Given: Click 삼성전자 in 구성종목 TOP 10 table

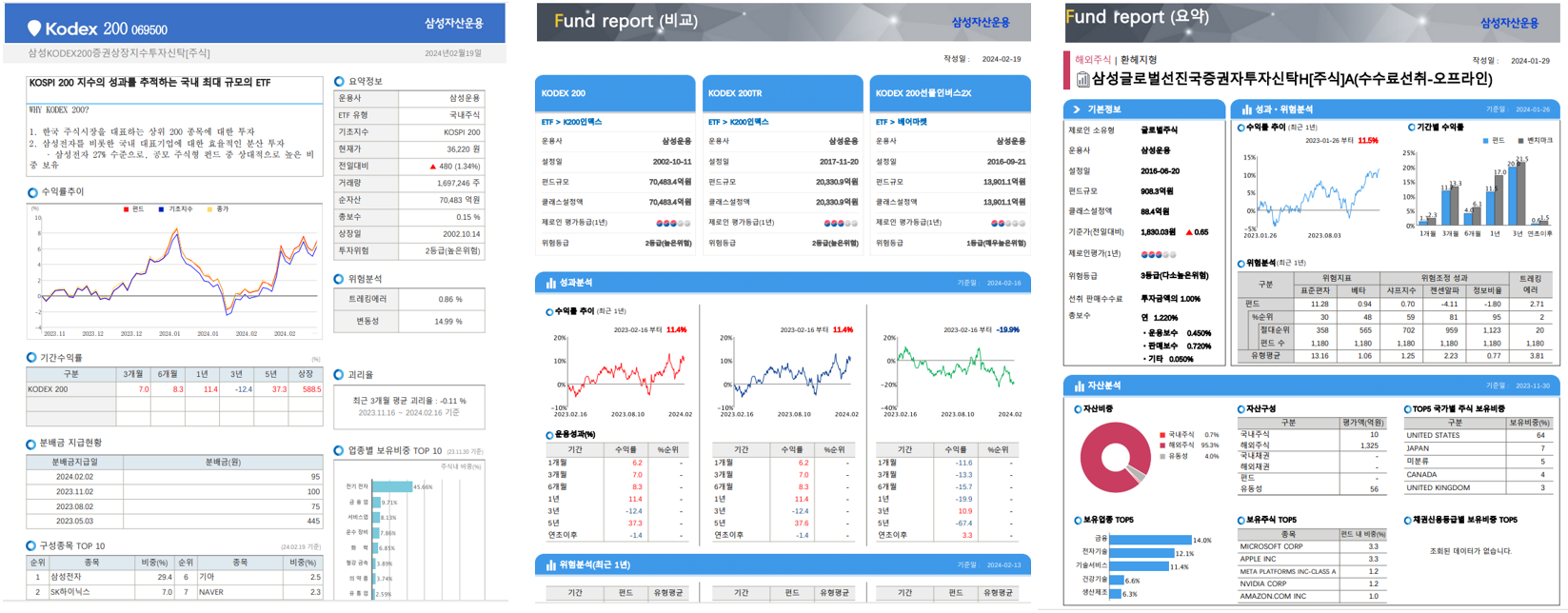Looking at the screenshot, I should pos(66,577).
